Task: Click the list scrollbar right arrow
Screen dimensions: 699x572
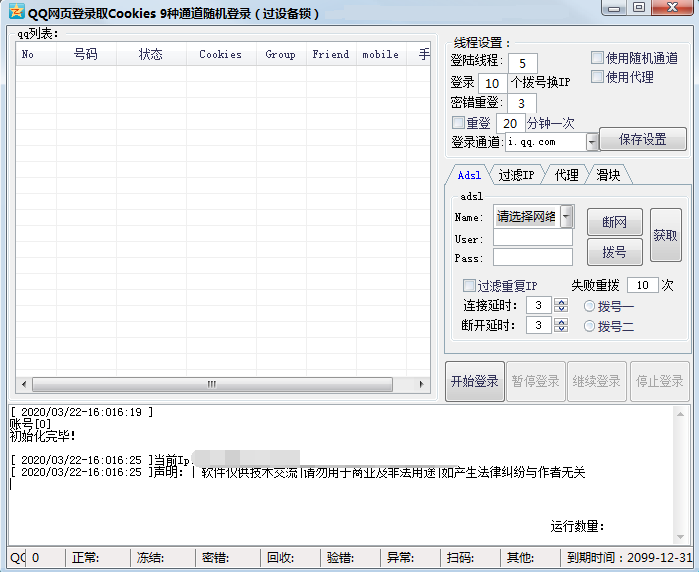Action: click(x=421, y=384)
